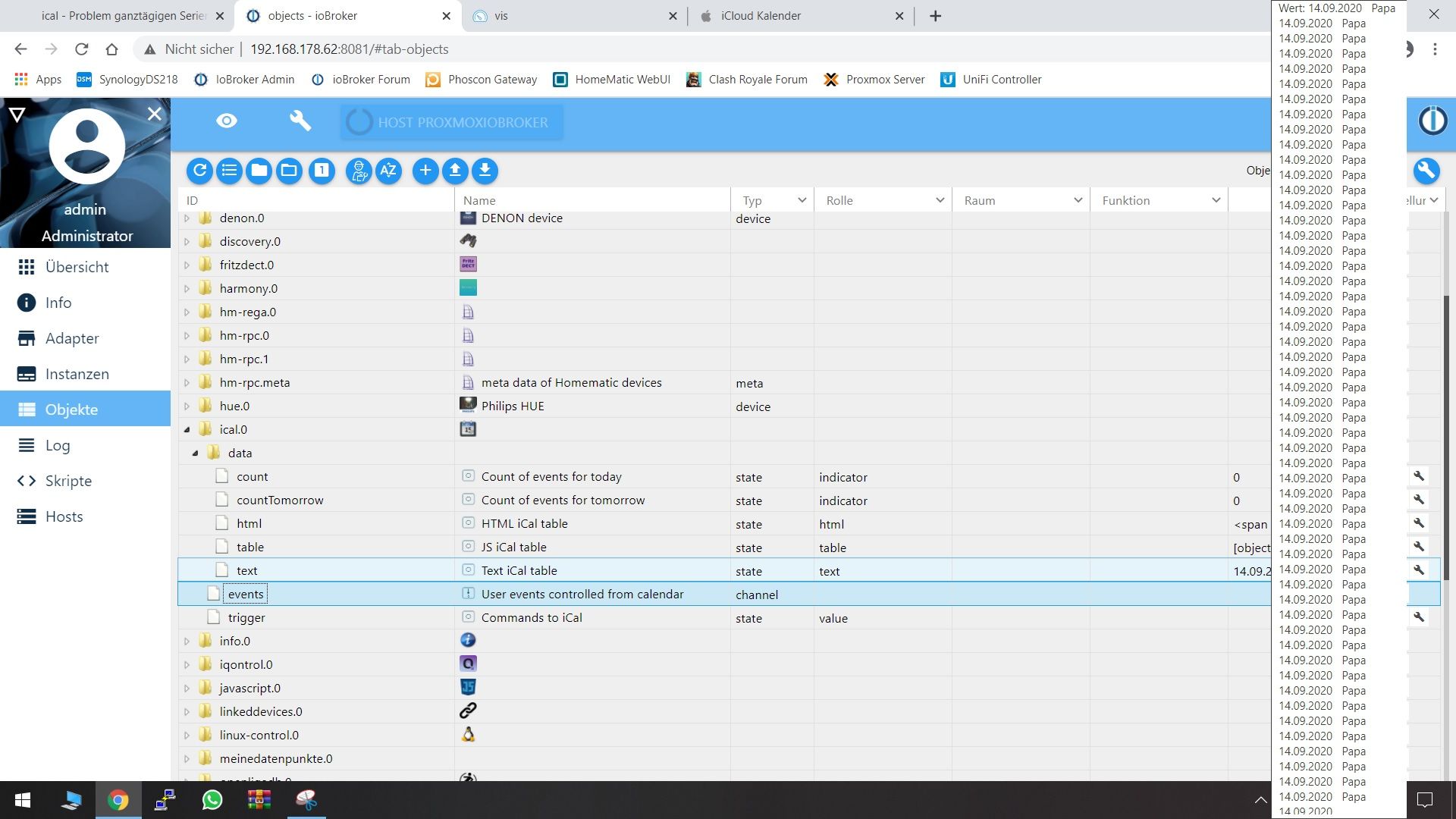
Task: Open WhatsApp from the taskbar
Action: coord(212,800)
